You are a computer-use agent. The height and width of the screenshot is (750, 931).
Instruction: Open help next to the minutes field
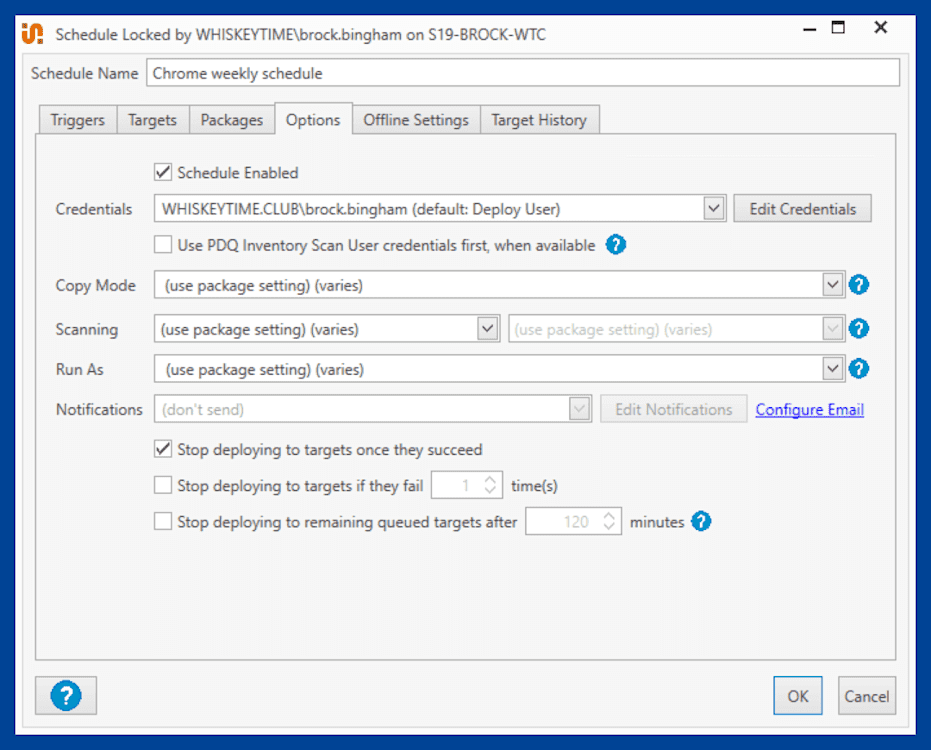click(x=700, y=521)
